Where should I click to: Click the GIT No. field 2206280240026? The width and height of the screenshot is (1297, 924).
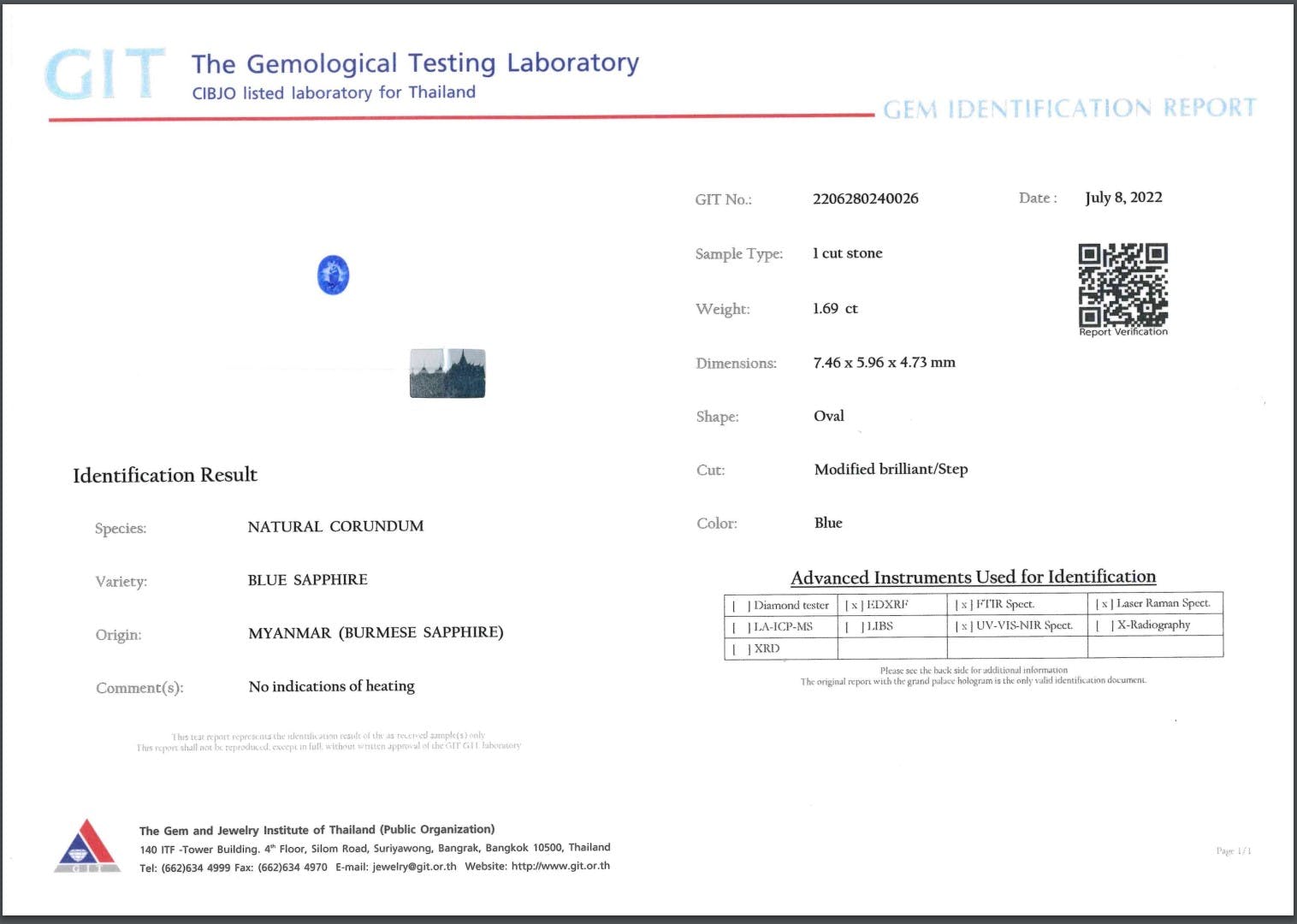point(865,198)
